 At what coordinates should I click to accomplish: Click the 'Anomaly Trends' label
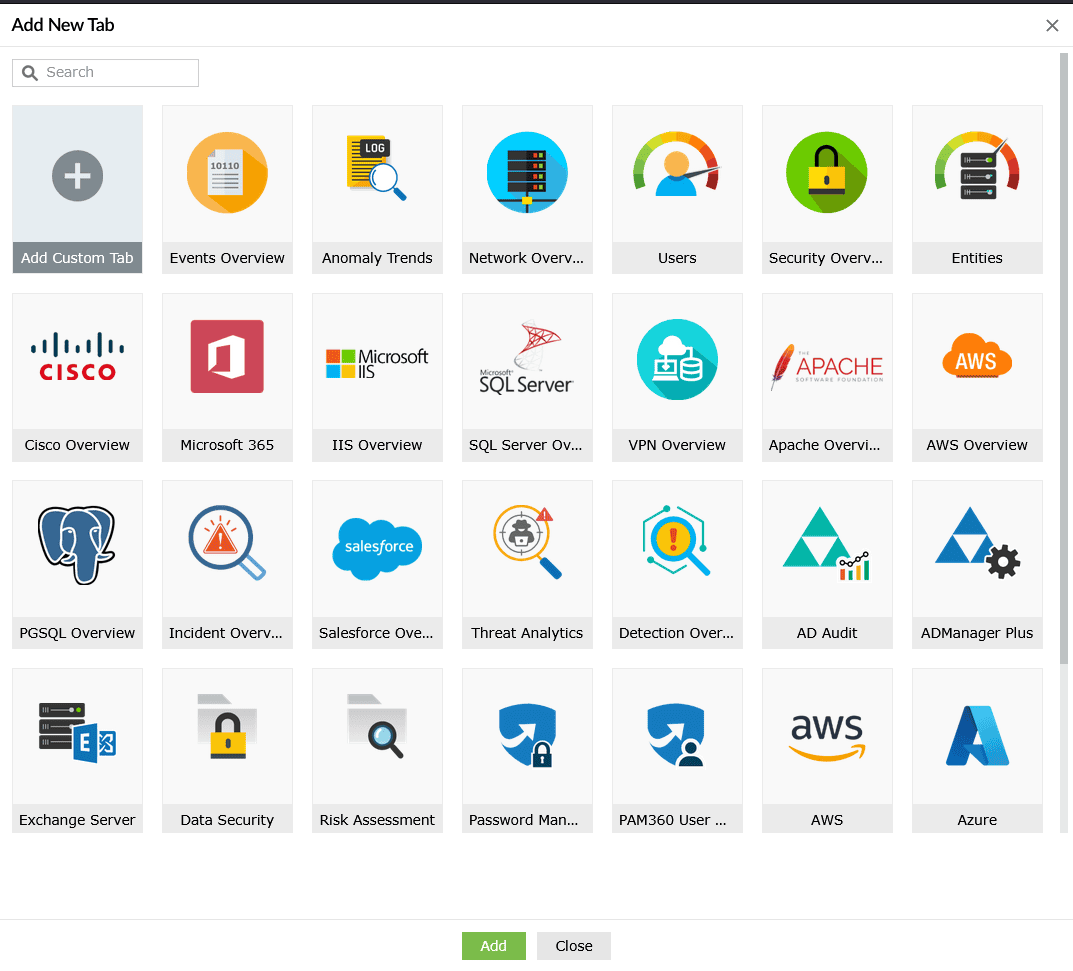pos(377,258)
